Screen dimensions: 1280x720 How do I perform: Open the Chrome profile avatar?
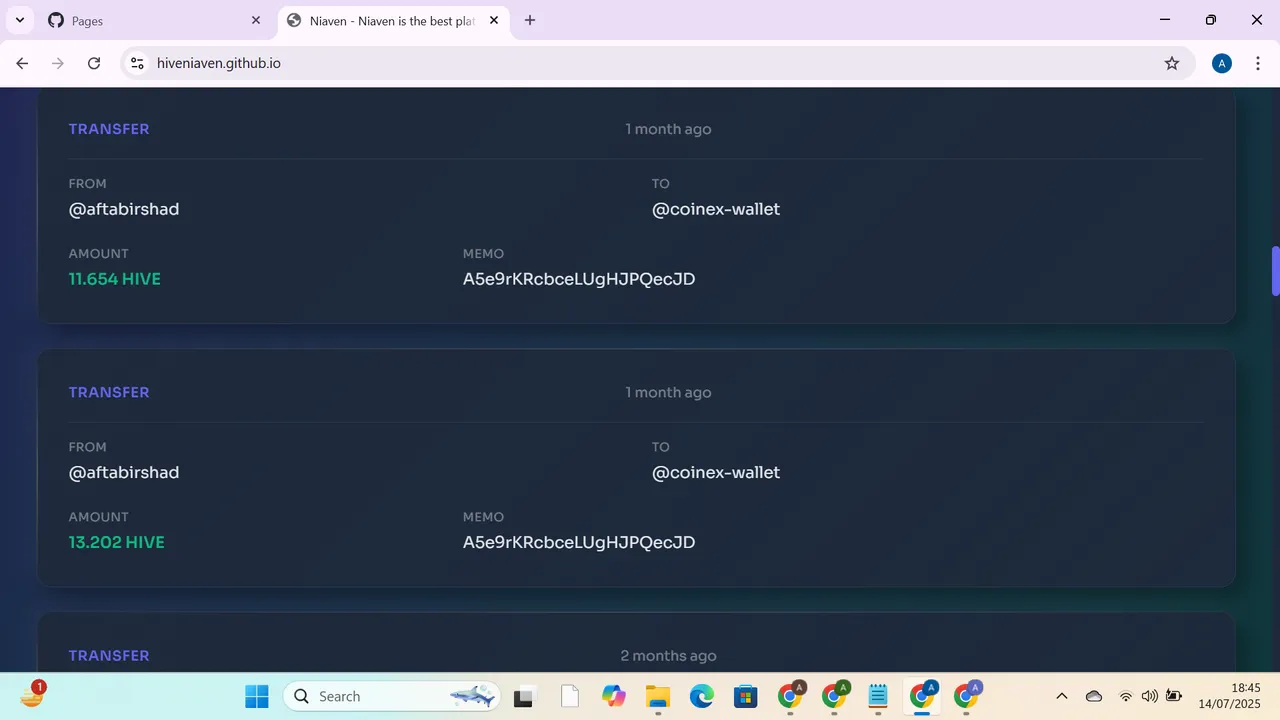coord(1221,63)
